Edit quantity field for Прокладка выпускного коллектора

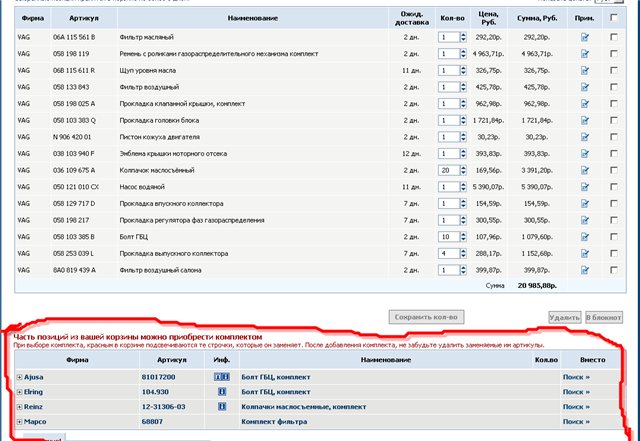[x=449, y=254]
